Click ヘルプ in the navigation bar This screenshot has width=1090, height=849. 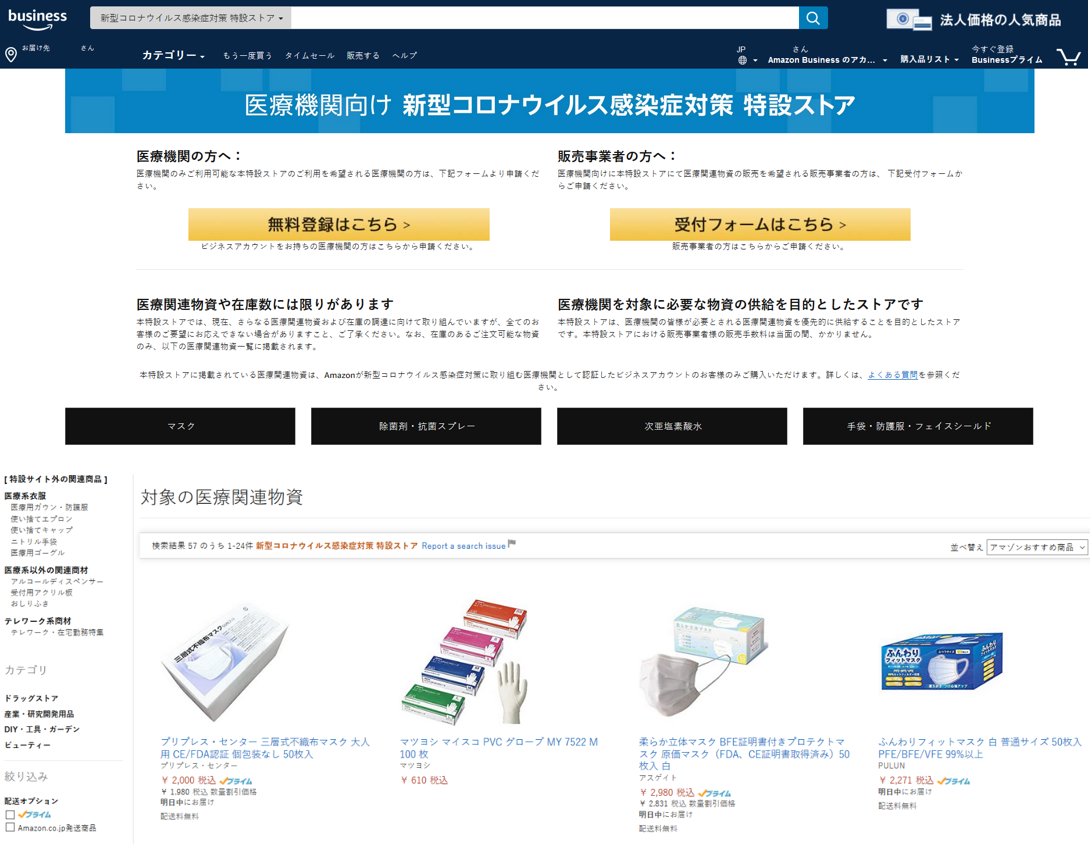tap(404, 56)
